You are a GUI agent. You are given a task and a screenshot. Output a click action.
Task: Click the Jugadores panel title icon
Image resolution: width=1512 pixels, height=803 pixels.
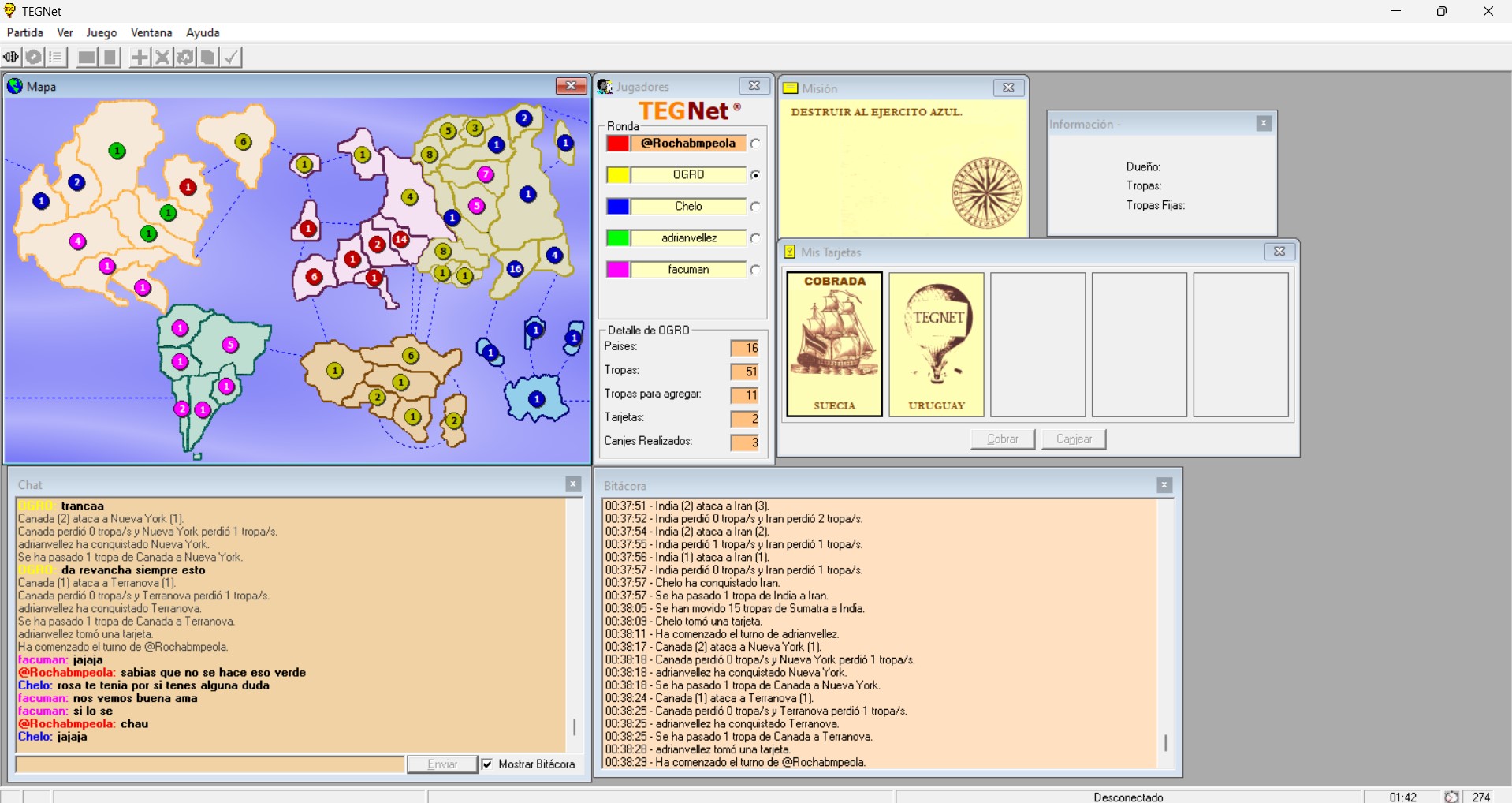coord(605,87)
